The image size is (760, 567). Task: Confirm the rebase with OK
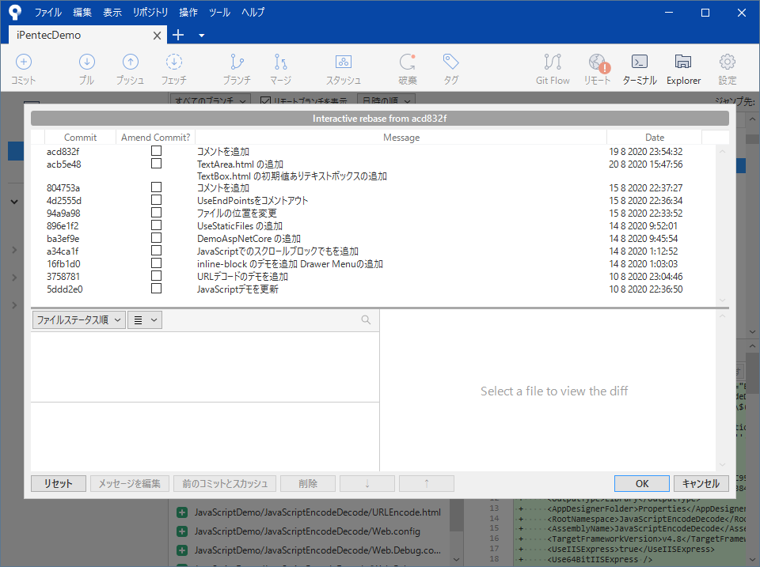(642, 484)
